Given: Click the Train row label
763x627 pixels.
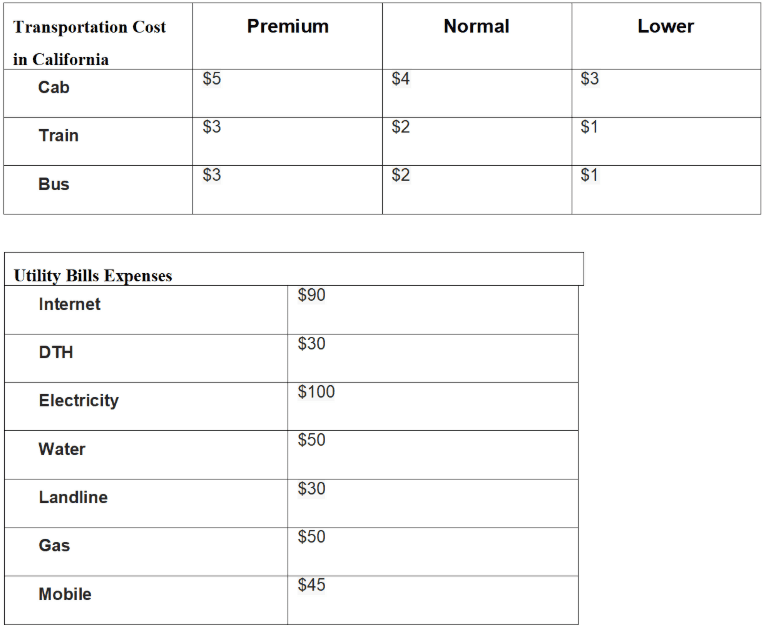Looking at the screenshot, I should [x=58, y=136].
